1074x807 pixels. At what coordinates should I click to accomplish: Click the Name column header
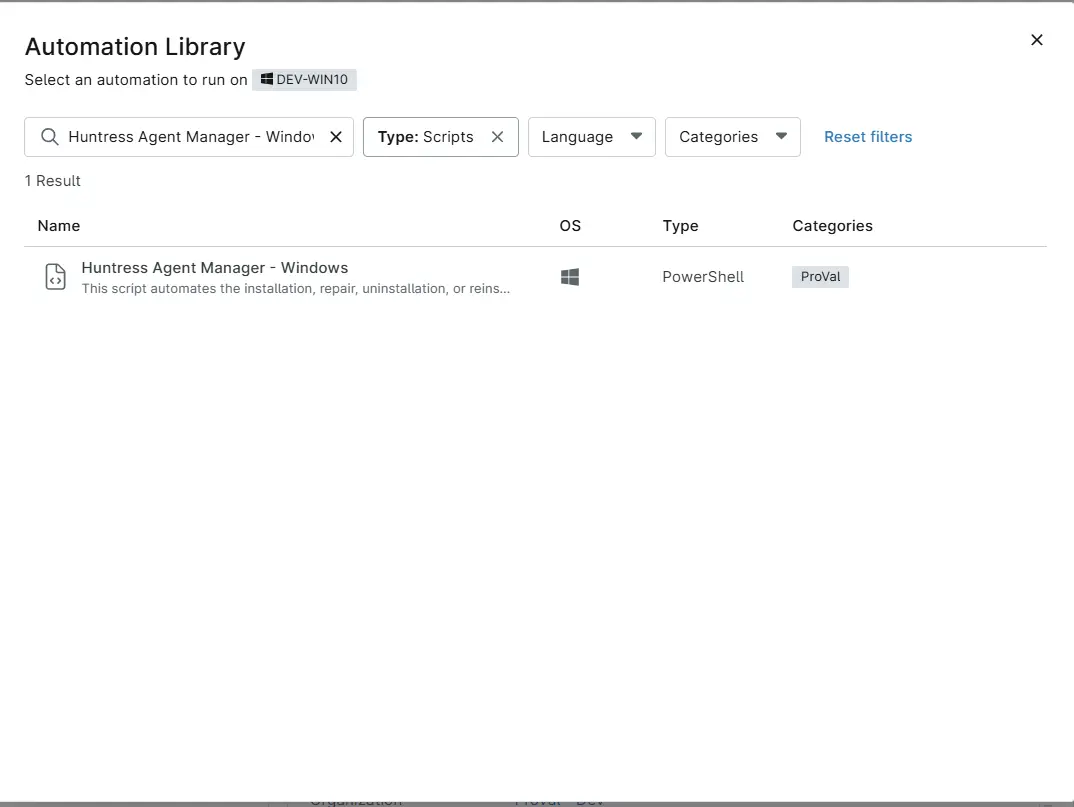(59, 226)
